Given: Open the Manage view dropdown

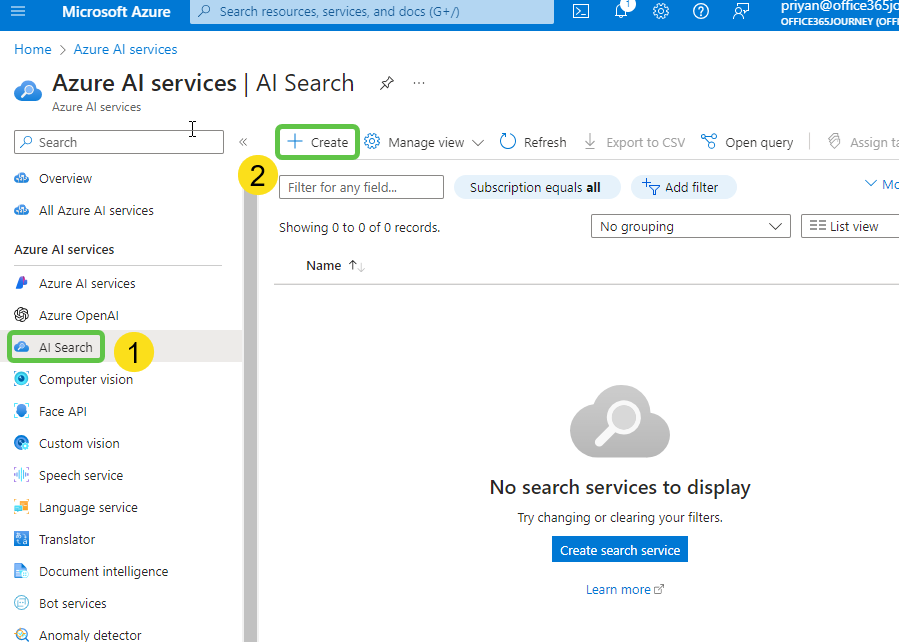Looking at the screenshot, I should (x=423, y=142).
